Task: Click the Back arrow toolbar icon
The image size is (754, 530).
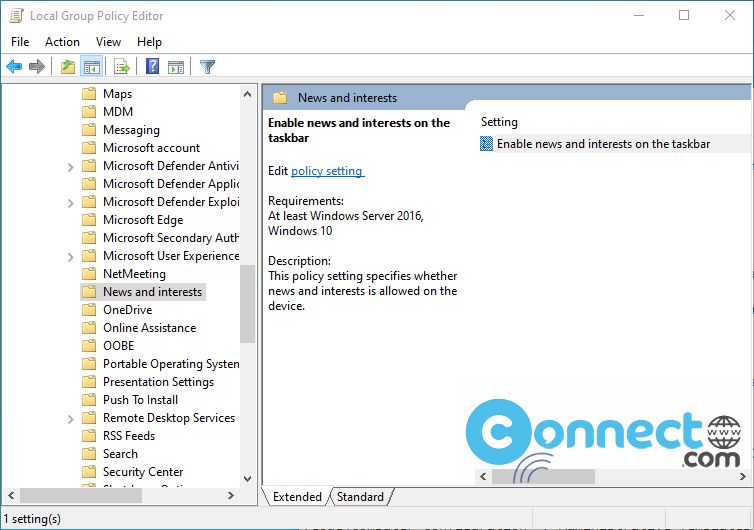Action: (14, 66)
